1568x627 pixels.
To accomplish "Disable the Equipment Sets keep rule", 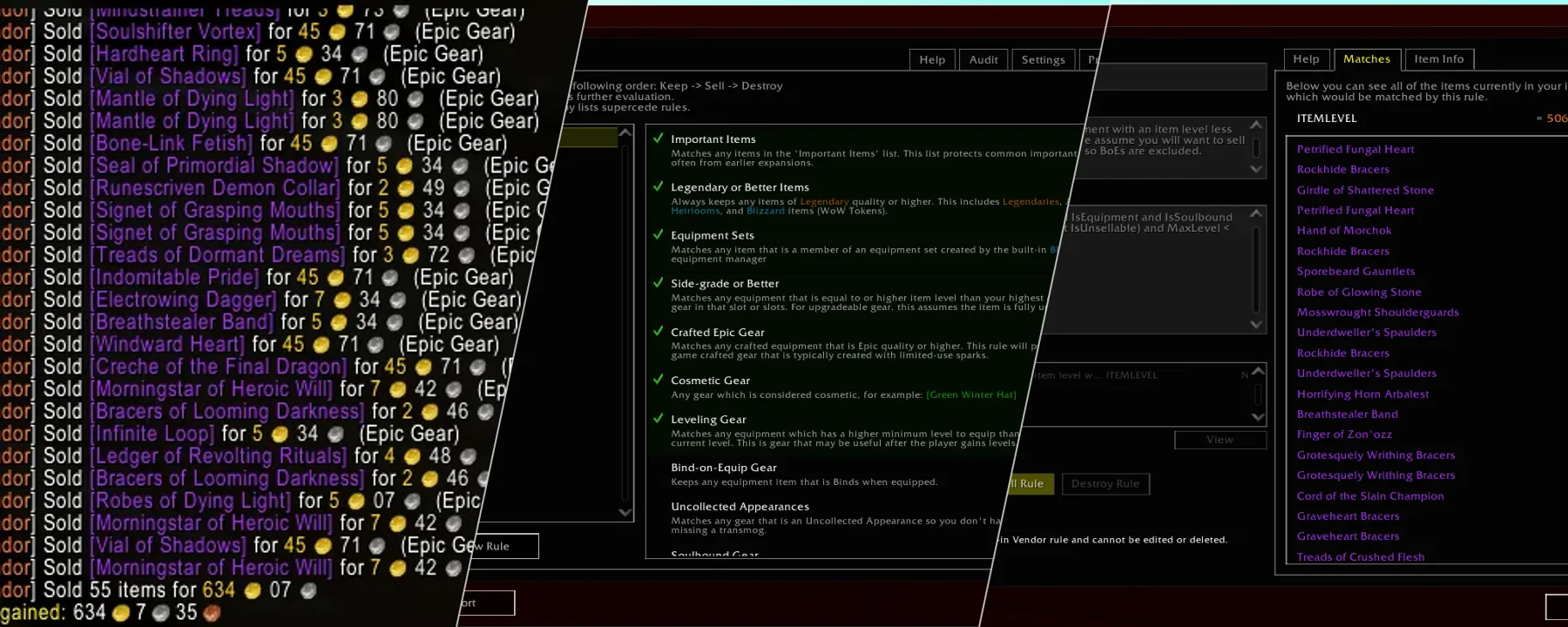I will (x=659, y=234).
